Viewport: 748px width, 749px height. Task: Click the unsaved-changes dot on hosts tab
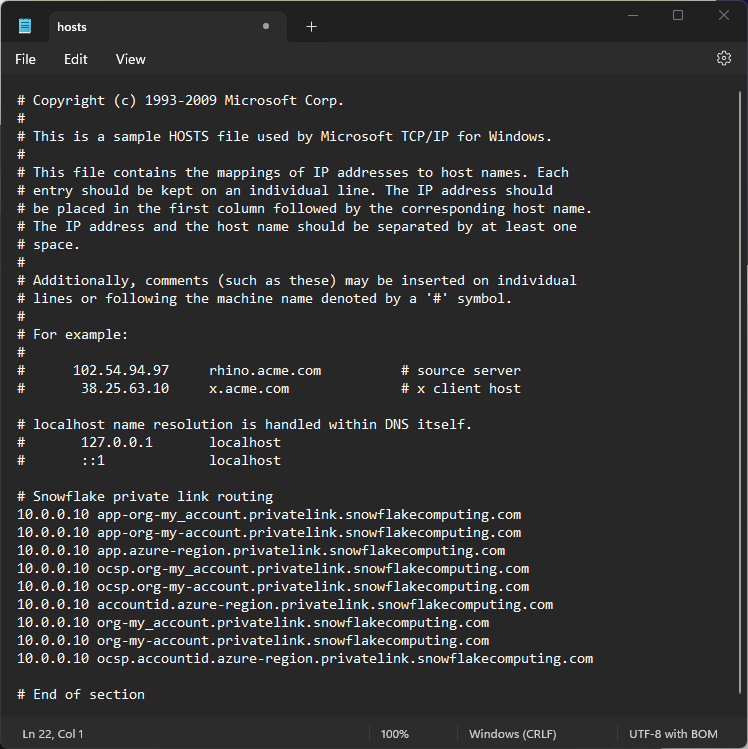tap(266, 26)
